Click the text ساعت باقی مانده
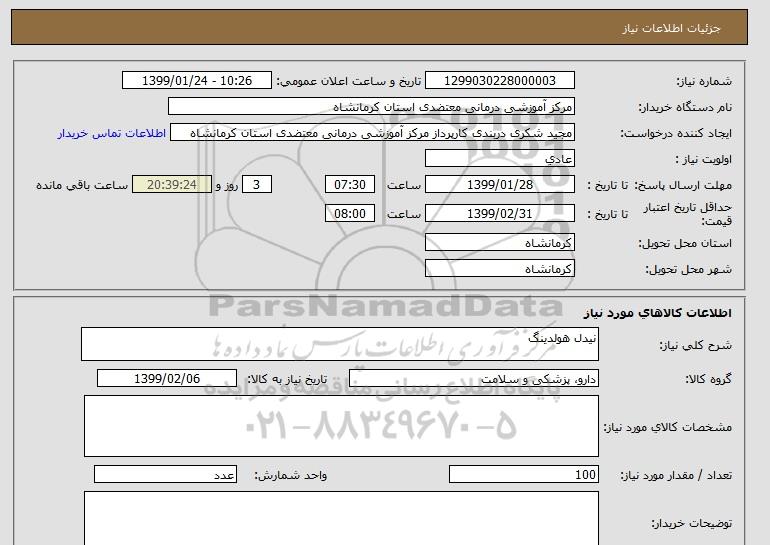770x545 pixels. (x=82, y=185)
